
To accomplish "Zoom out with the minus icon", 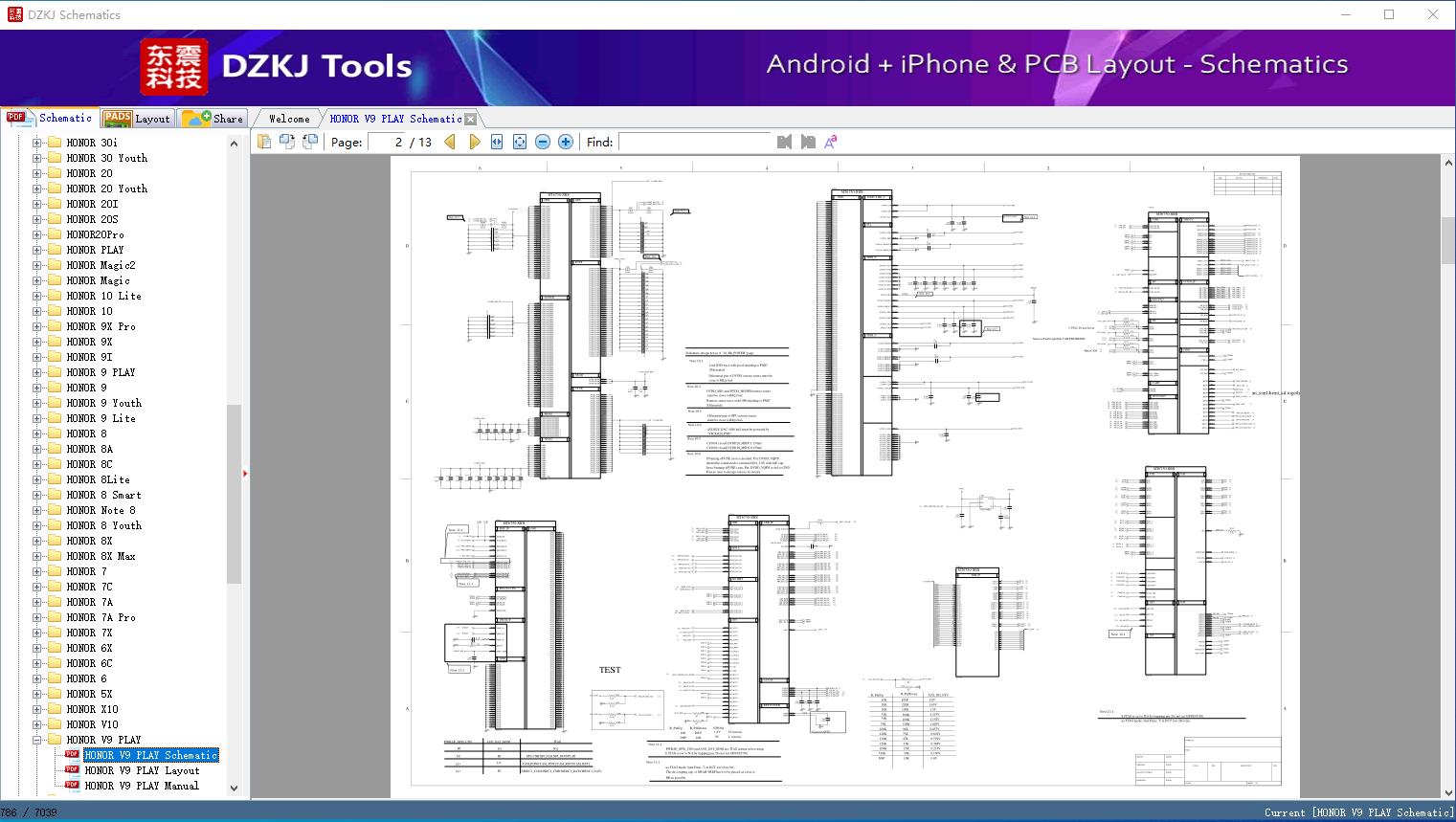I will tap(543, 142).
